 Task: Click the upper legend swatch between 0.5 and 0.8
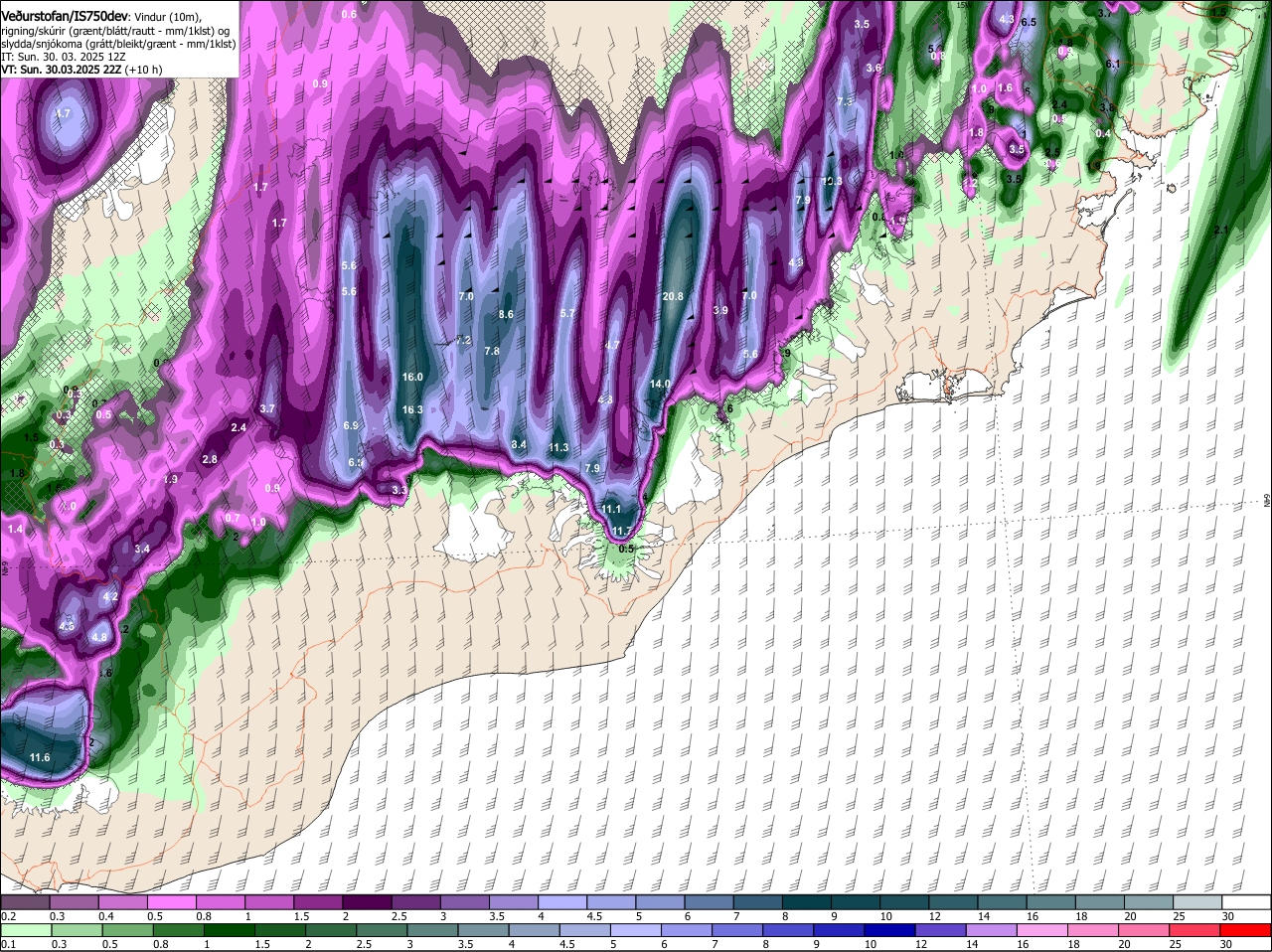point(172,902)
